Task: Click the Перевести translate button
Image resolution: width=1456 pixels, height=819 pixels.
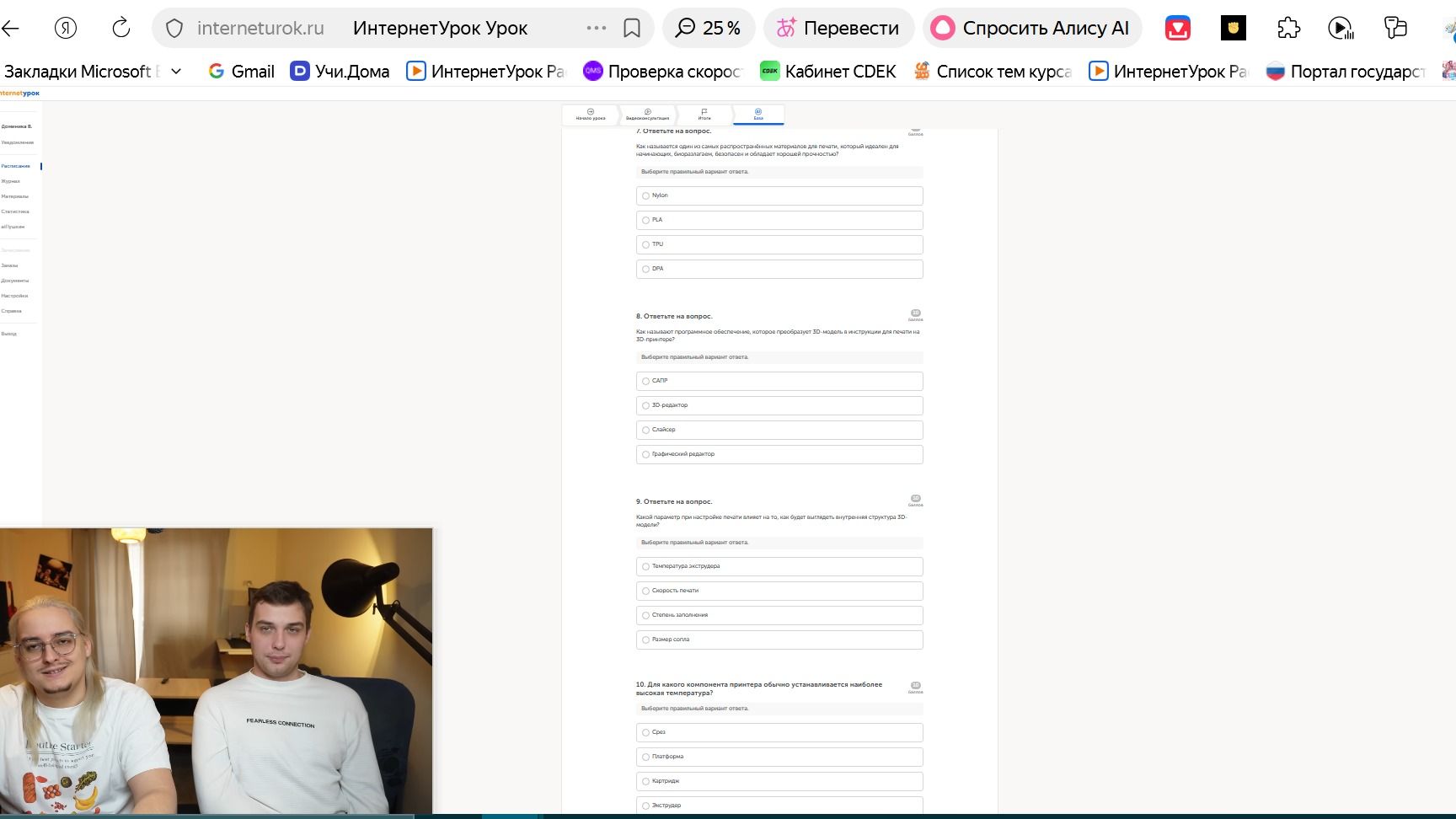Action: (838, 28)
